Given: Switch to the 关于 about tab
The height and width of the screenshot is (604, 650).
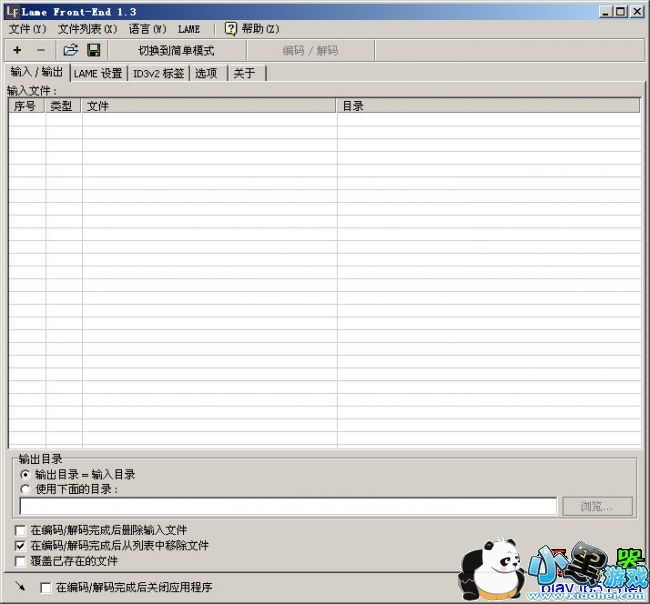Looking at the screenshot, I should tap(245, 73).
